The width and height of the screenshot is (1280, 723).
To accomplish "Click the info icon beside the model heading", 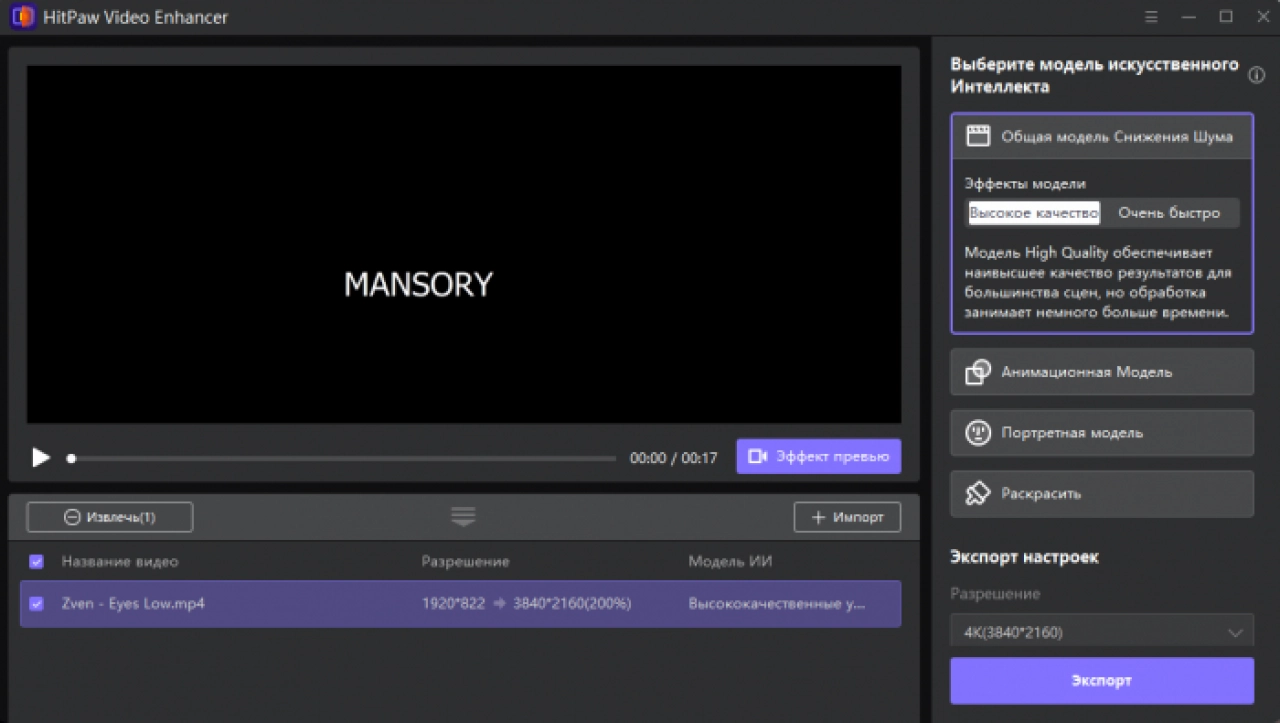I will pyautogui.click(x=1257, y=75).
